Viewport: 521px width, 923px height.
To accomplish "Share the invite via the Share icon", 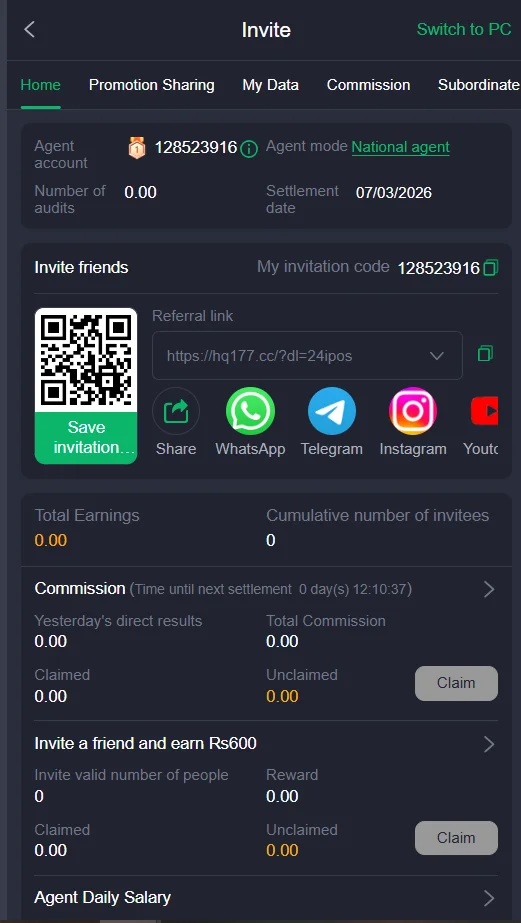I will (x=175, y=411).
